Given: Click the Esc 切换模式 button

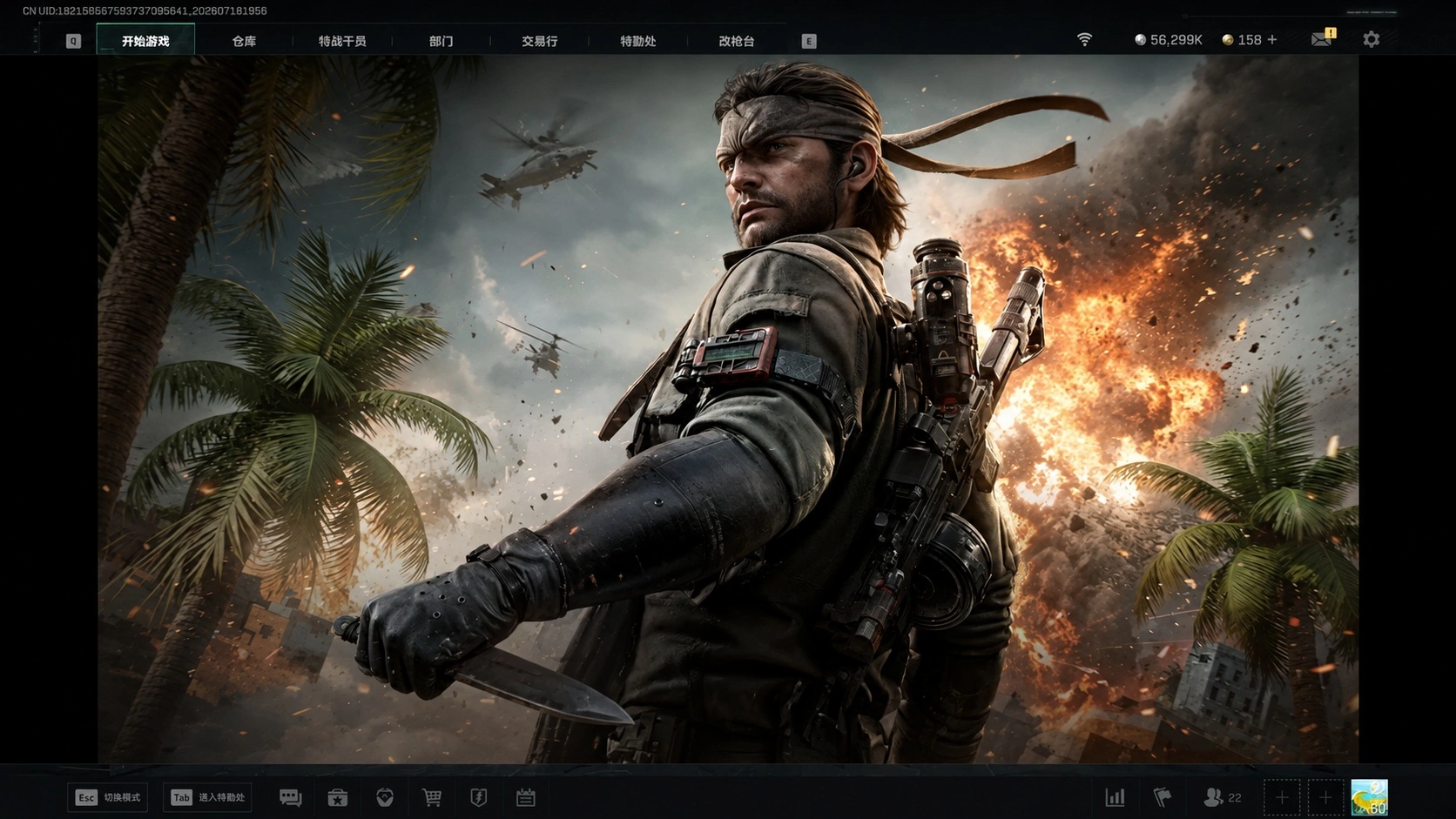Looking at the screenshot, I should pyautogui.click(x=107, y=797).
